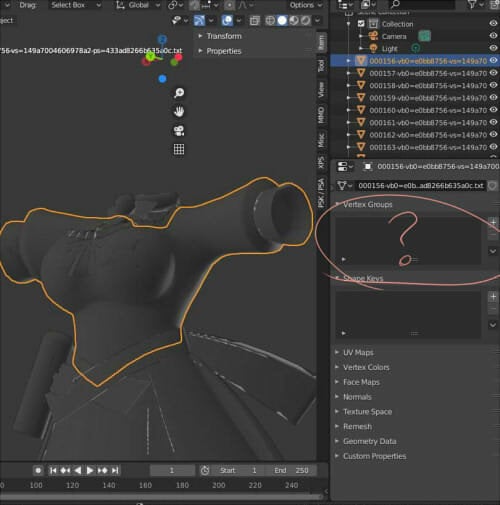Select object 000159 in the outliner

(x=428, y=98)
